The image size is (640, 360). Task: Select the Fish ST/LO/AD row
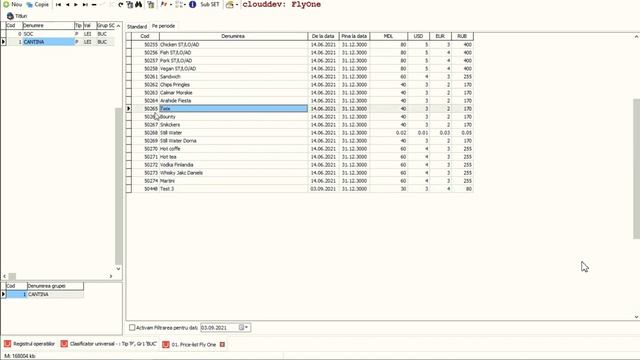300,53
